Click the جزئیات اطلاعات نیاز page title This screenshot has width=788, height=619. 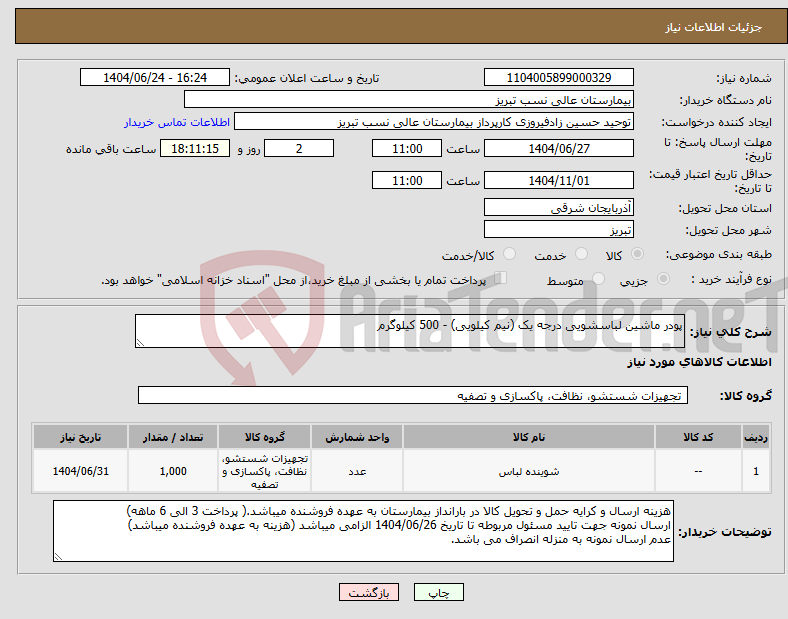[713, 27]
